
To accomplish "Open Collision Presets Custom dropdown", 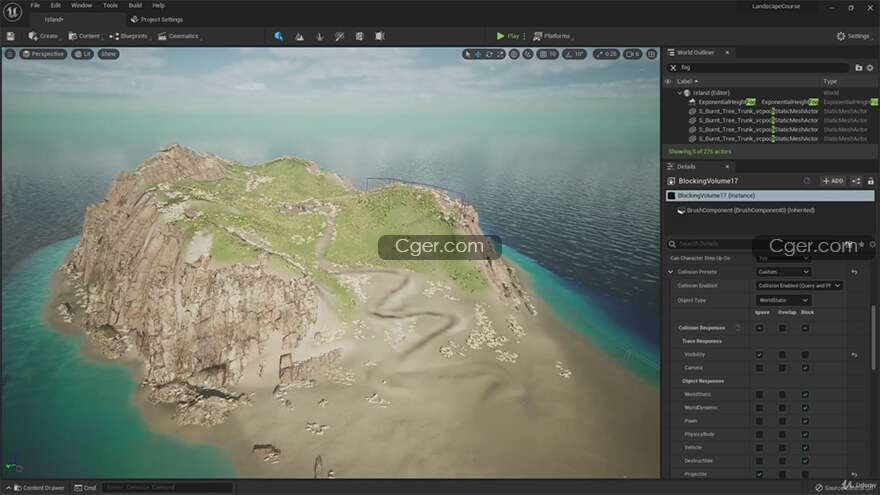I will point(783,272).
